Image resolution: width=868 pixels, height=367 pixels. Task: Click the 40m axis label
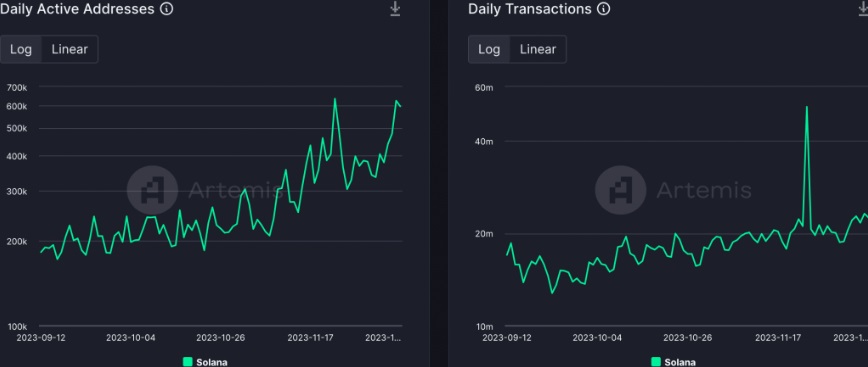pos(484,141)
